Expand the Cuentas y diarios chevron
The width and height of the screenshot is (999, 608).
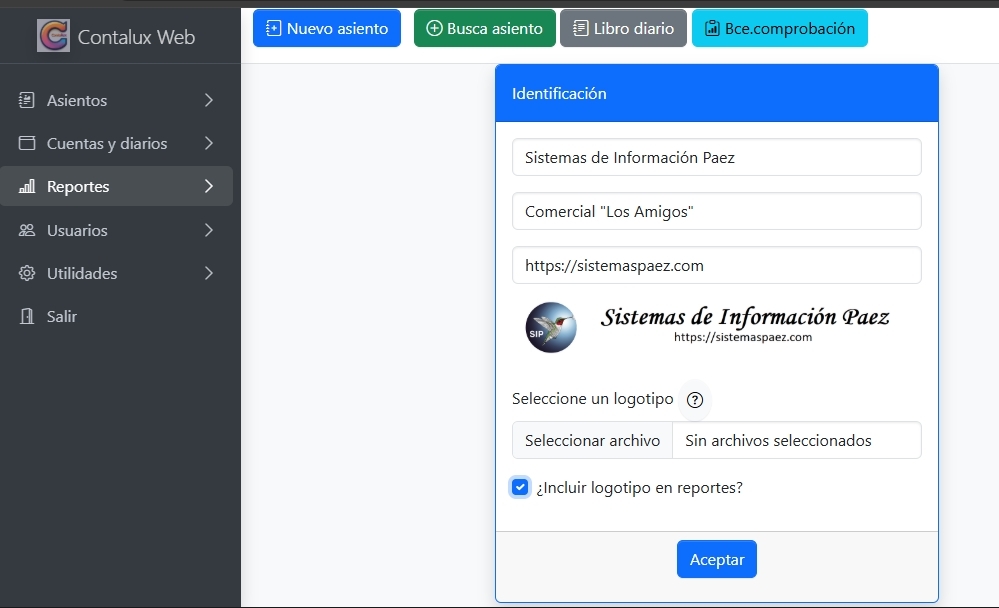[208, 143]
